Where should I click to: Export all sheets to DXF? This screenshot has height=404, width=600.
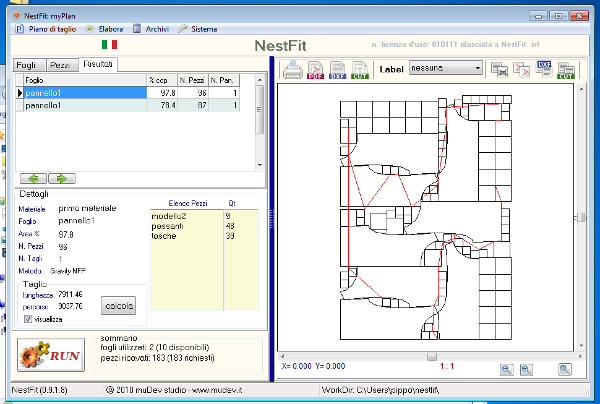[x=544, y=69]
